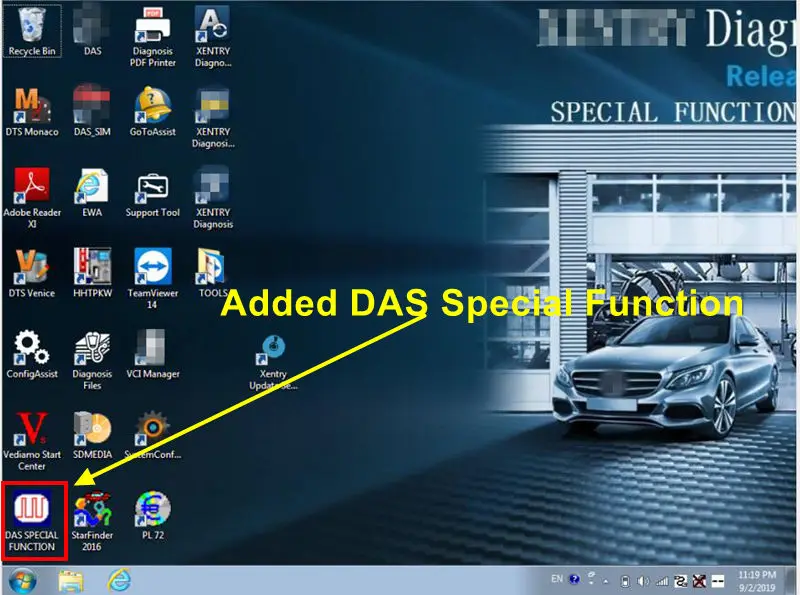Open Windows Explorer from the taskbar
Image resolution: width=800 pixels, height=595 pixels.
tap(71, 581)
